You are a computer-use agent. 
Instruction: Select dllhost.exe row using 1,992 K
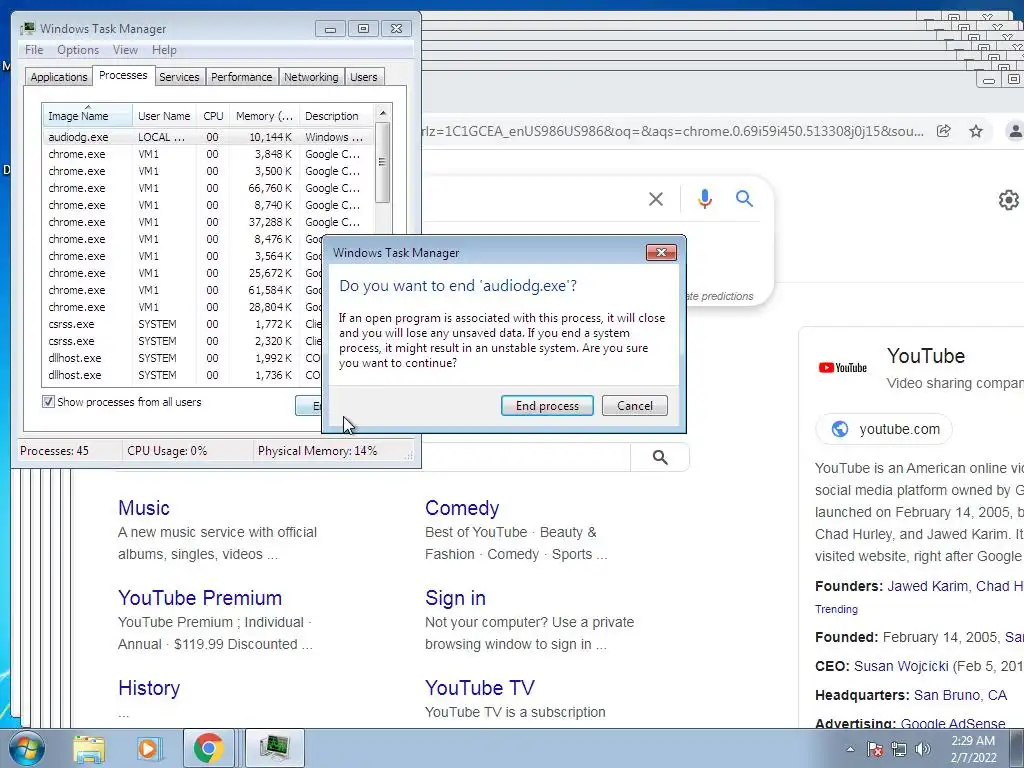(x=183, y=358)
